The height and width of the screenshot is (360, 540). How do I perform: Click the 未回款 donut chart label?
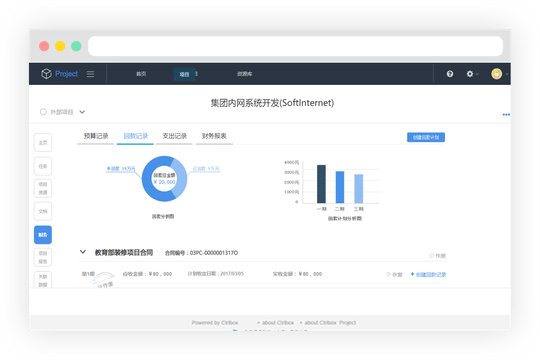[121, 168]
